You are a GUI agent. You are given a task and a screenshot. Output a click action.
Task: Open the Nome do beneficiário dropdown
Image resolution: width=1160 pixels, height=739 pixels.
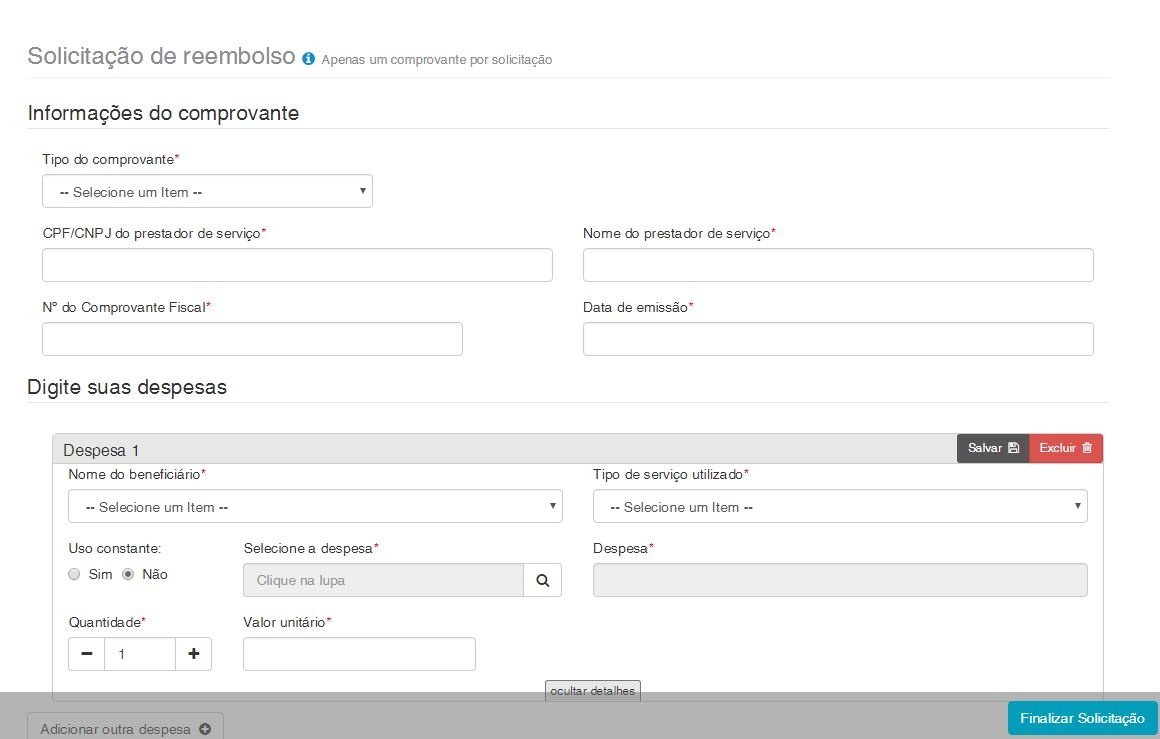point(315,507)
